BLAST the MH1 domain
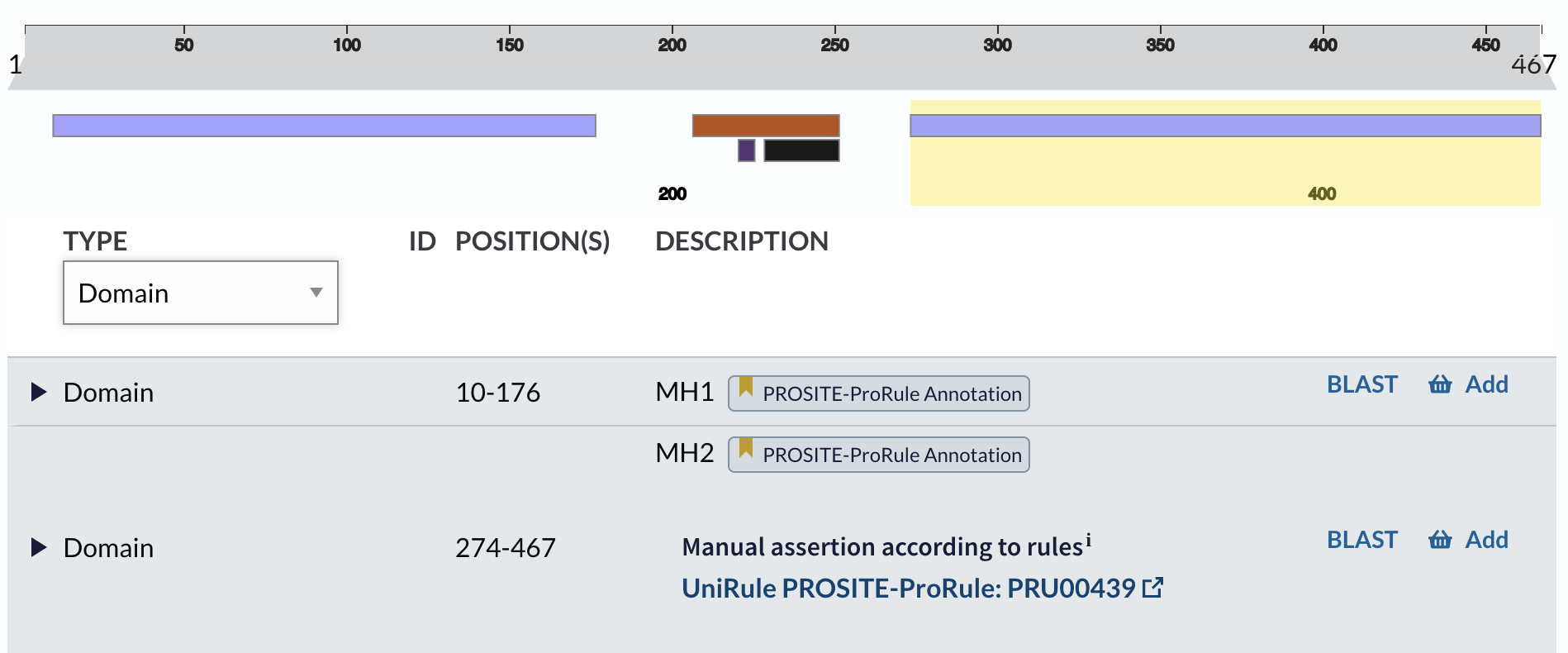This screenshot has height=653, width=1568. point(1361,384)
